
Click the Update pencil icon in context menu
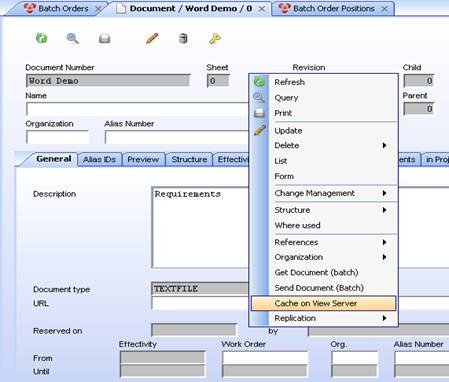(x=260, y=130)
